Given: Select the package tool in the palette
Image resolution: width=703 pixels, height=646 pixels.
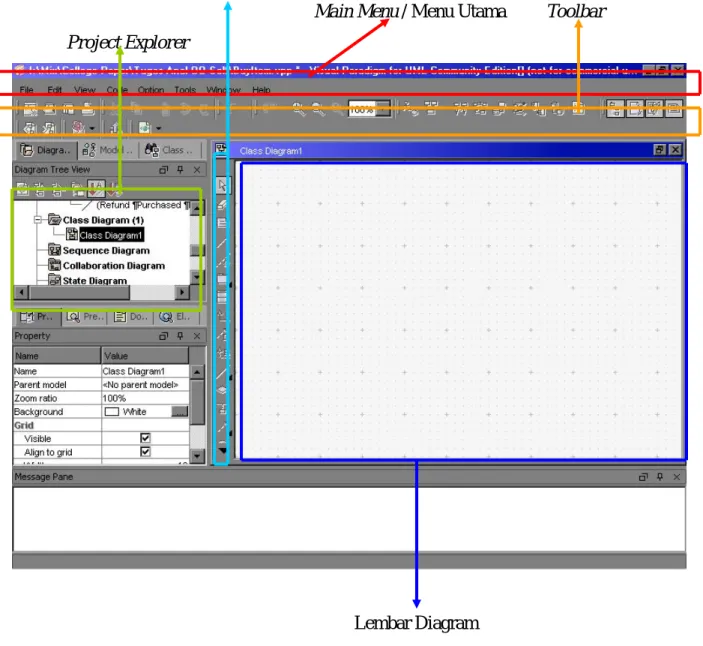Looking at the screenshot, I should tap(222, 278).
